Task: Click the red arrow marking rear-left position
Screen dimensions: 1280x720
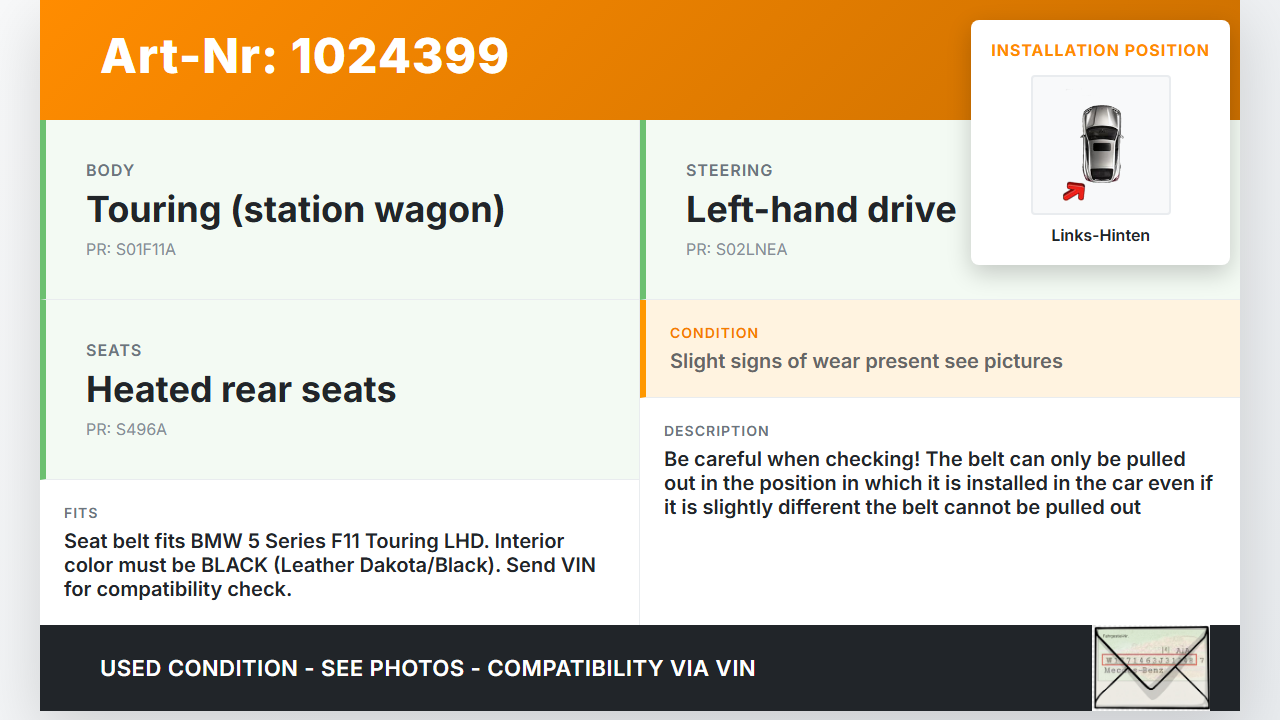Action: pos(1074,190)
